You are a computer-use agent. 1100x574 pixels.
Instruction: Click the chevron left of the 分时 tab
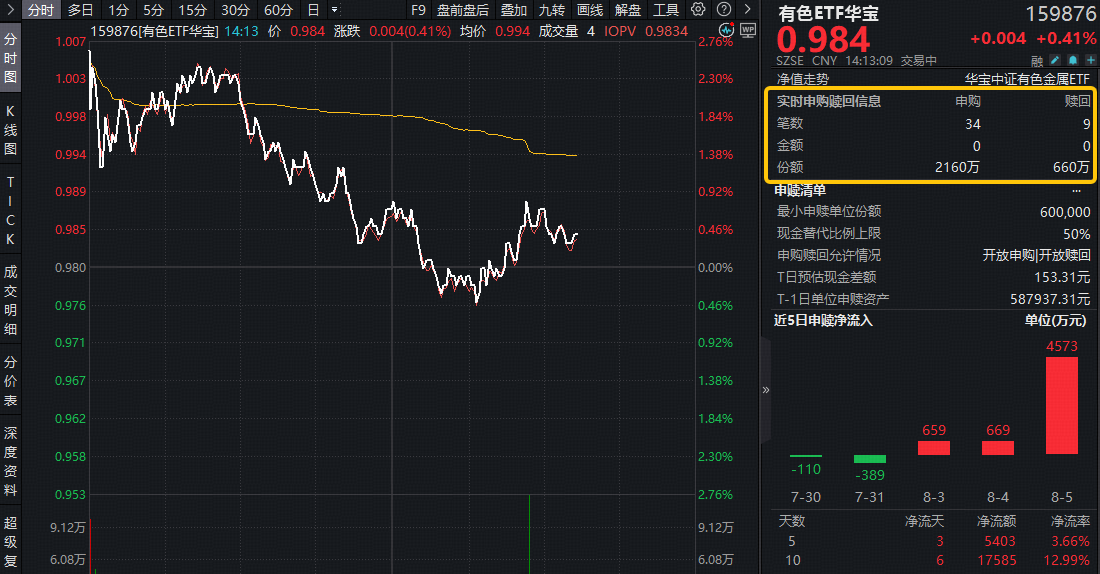tap(10, 10)
